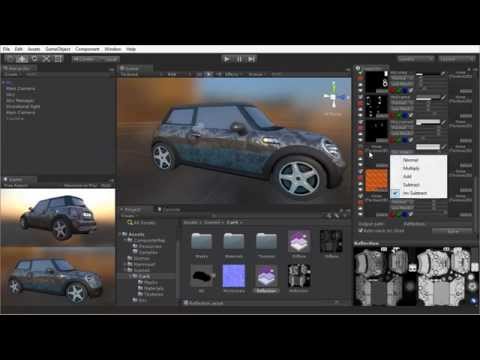480x360 pixels.
Task: Select Cars folder in Project tree
Action: point(144,276)
